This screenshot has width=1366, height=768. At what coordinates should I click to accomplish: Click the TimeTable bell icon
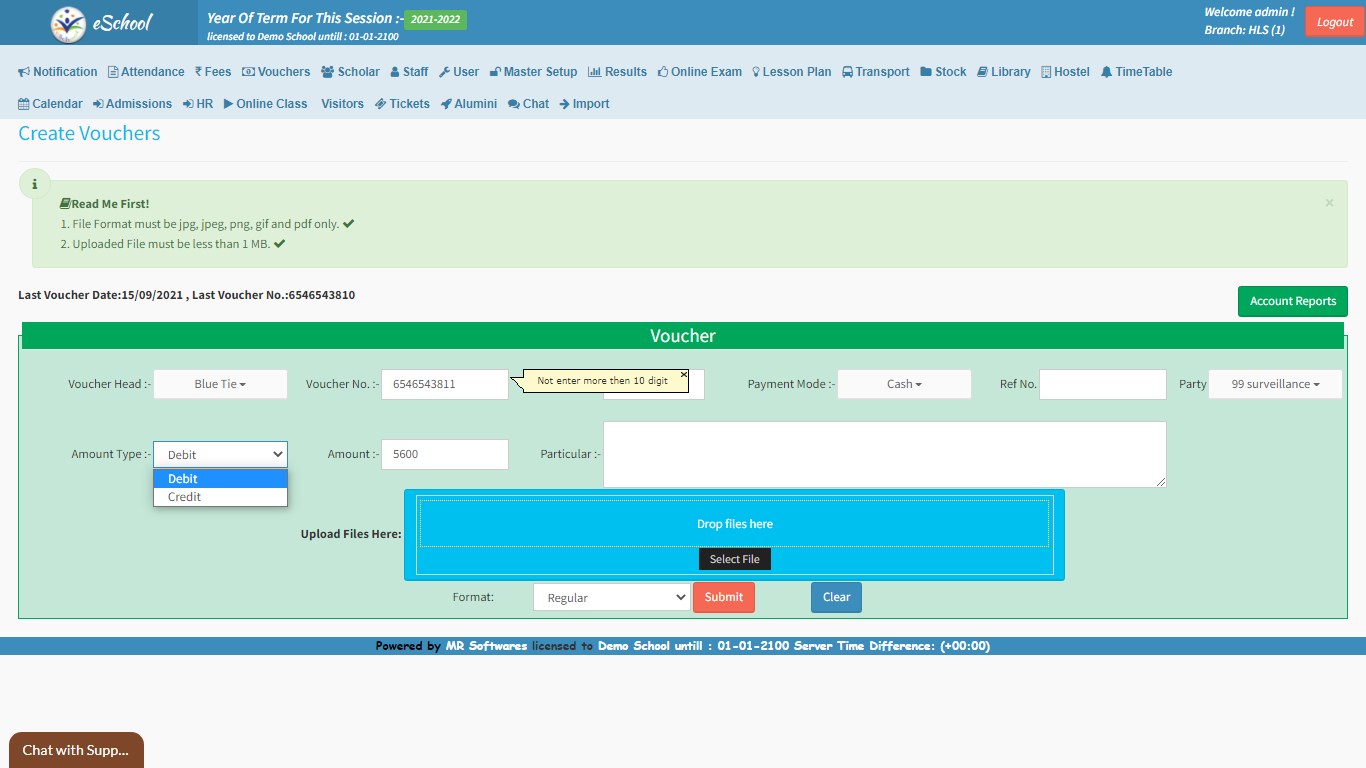tap(1106, 72)
